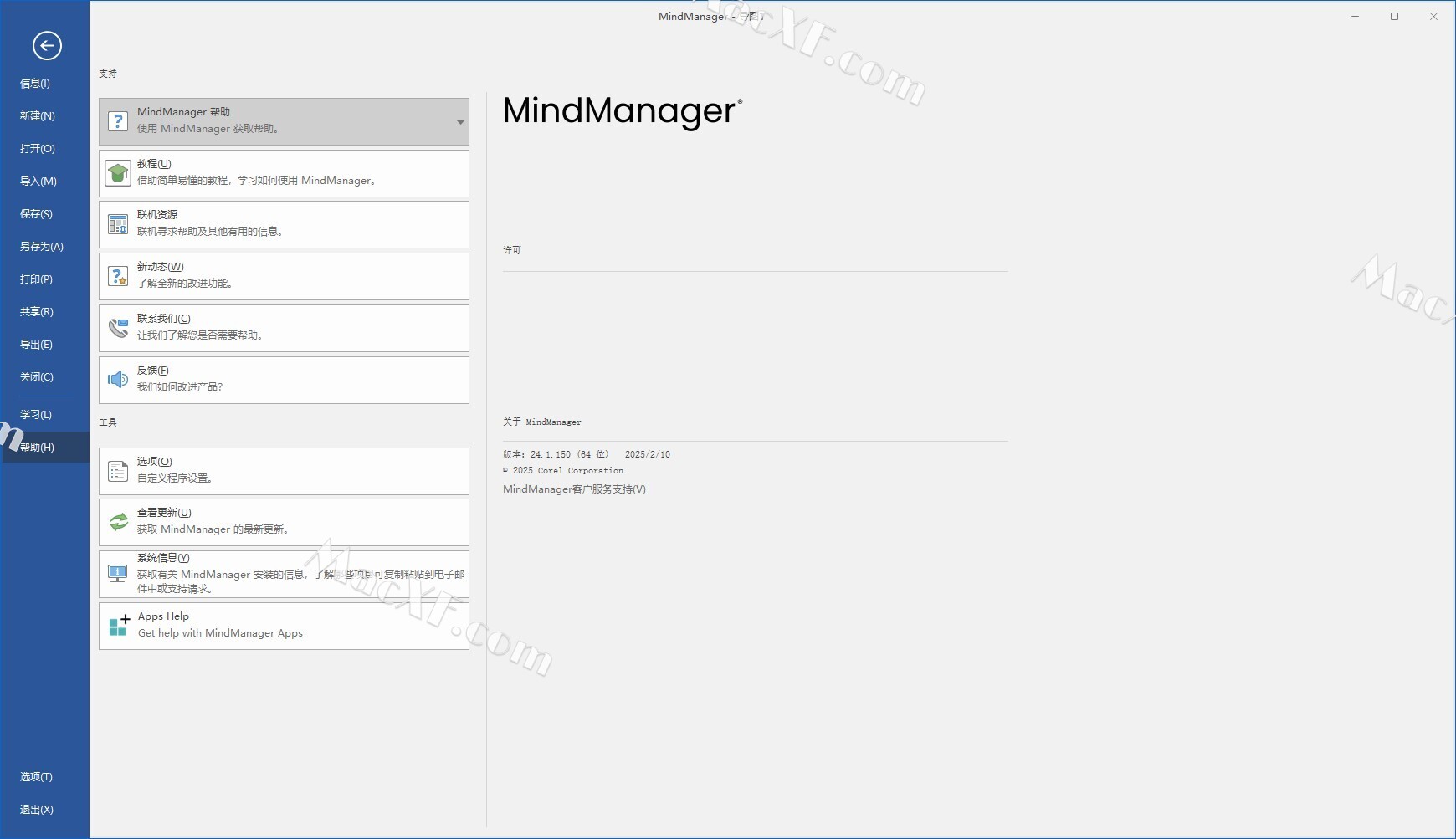
Task: Select the 帮助(H) sidebar entry
Action: [x=44, y=447]
